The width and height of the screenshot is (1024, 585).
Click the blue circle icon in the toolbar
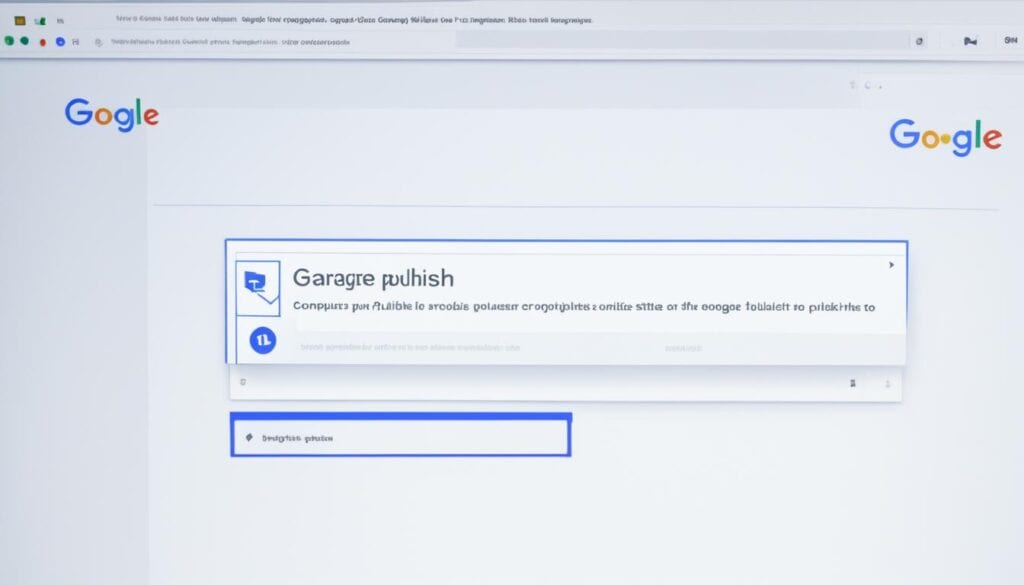click(60, 42)
